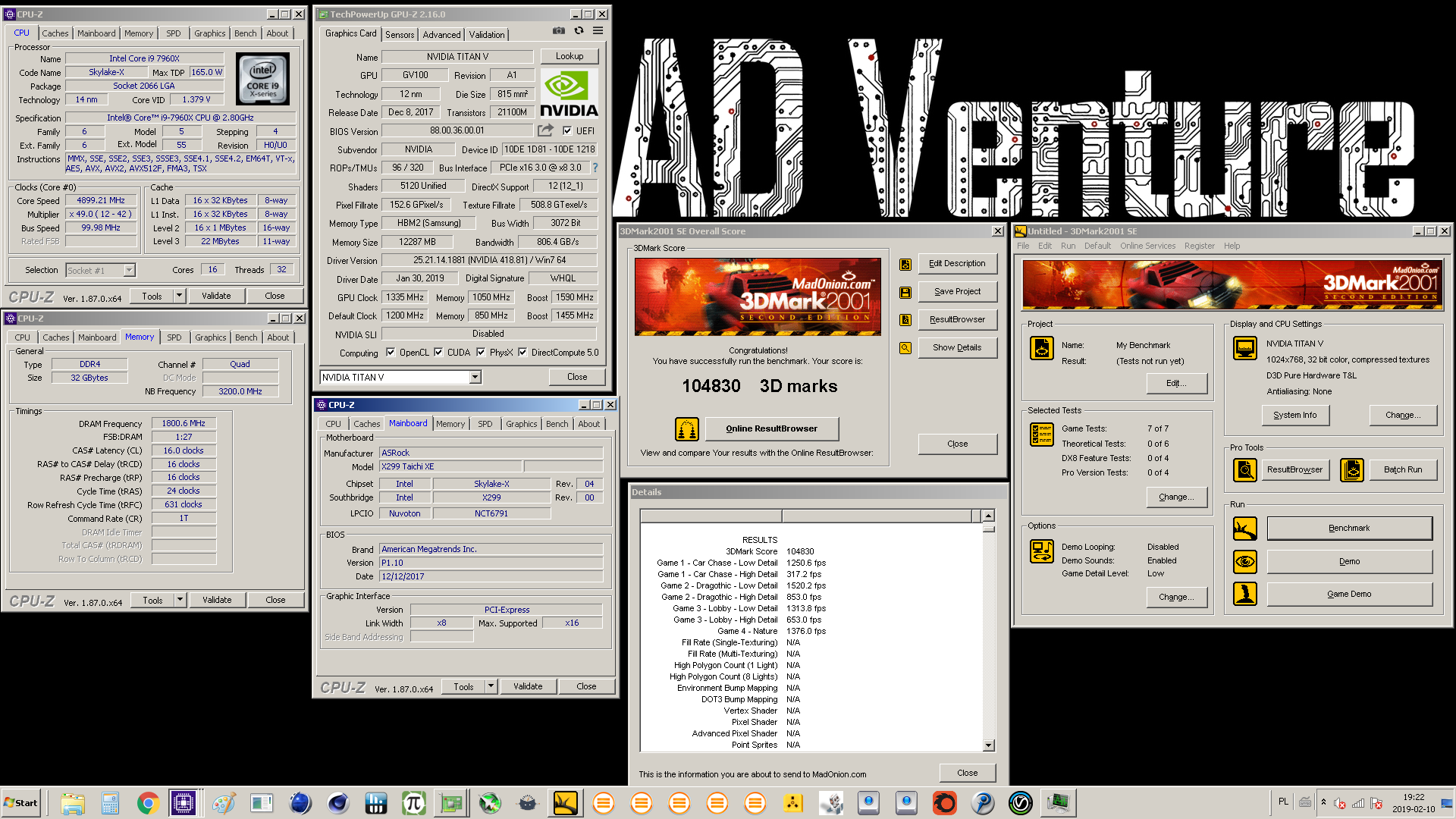Toggle the CUDA checkbox
This screenshot has width=1456, height=819.
coord(438,352)
